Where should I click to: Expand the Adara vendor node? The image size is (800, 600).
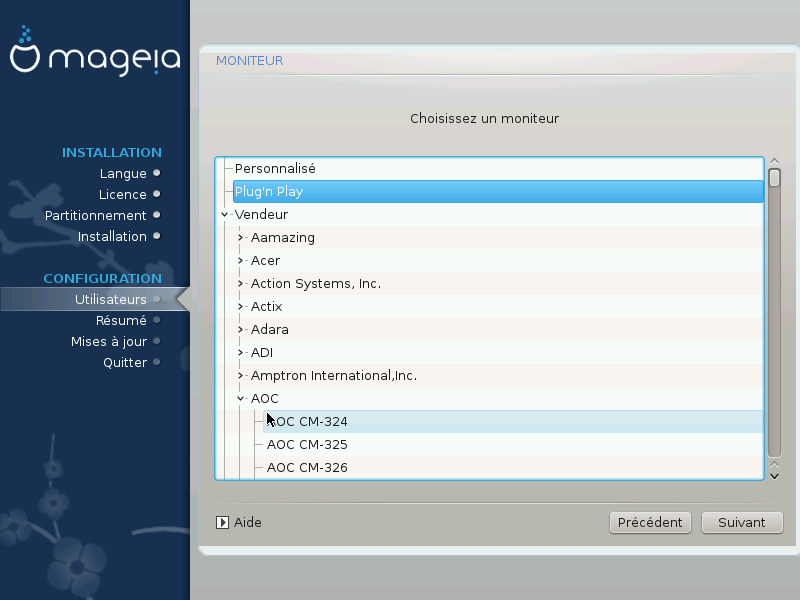click(240, 330)
